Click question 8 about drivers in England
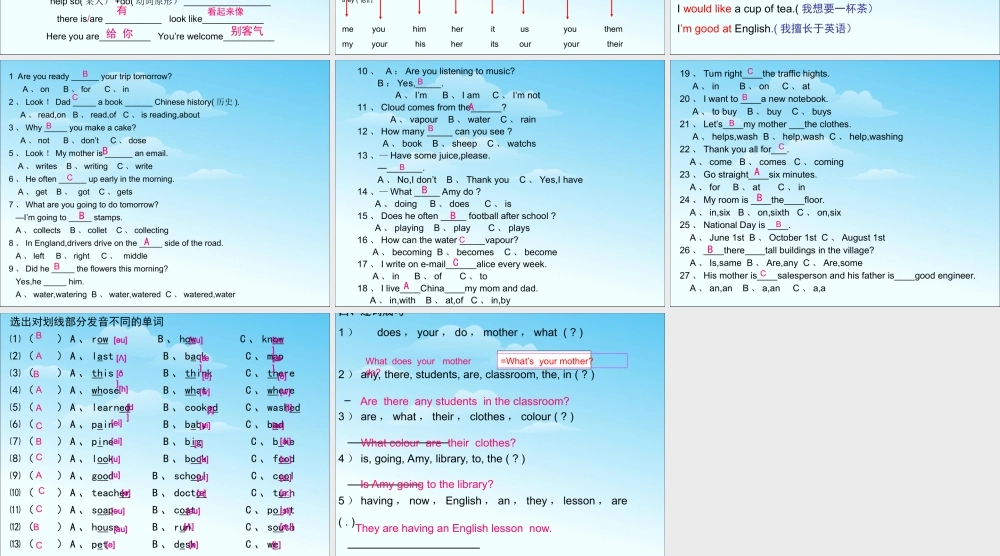Screen dimensions: 1000x556 coord(116,243)
